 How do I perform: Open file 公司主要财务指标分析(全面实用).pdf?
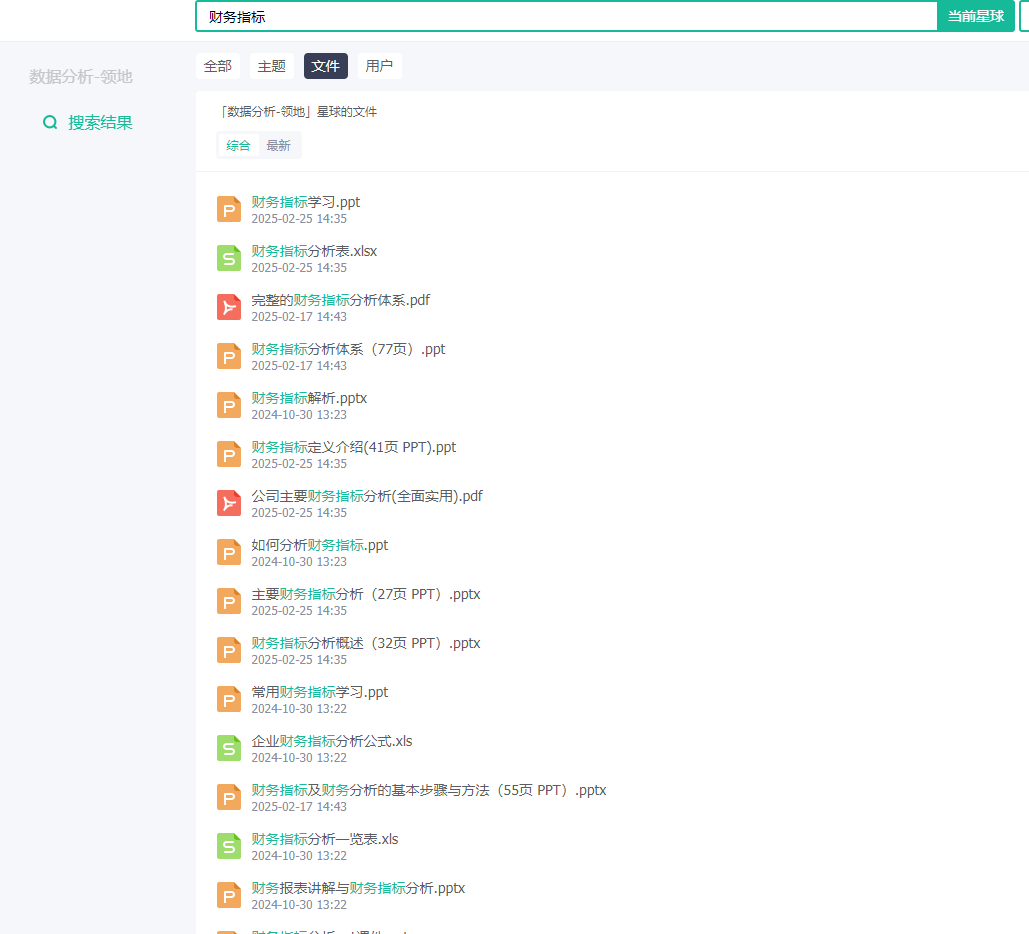click(x=367, y=496)
